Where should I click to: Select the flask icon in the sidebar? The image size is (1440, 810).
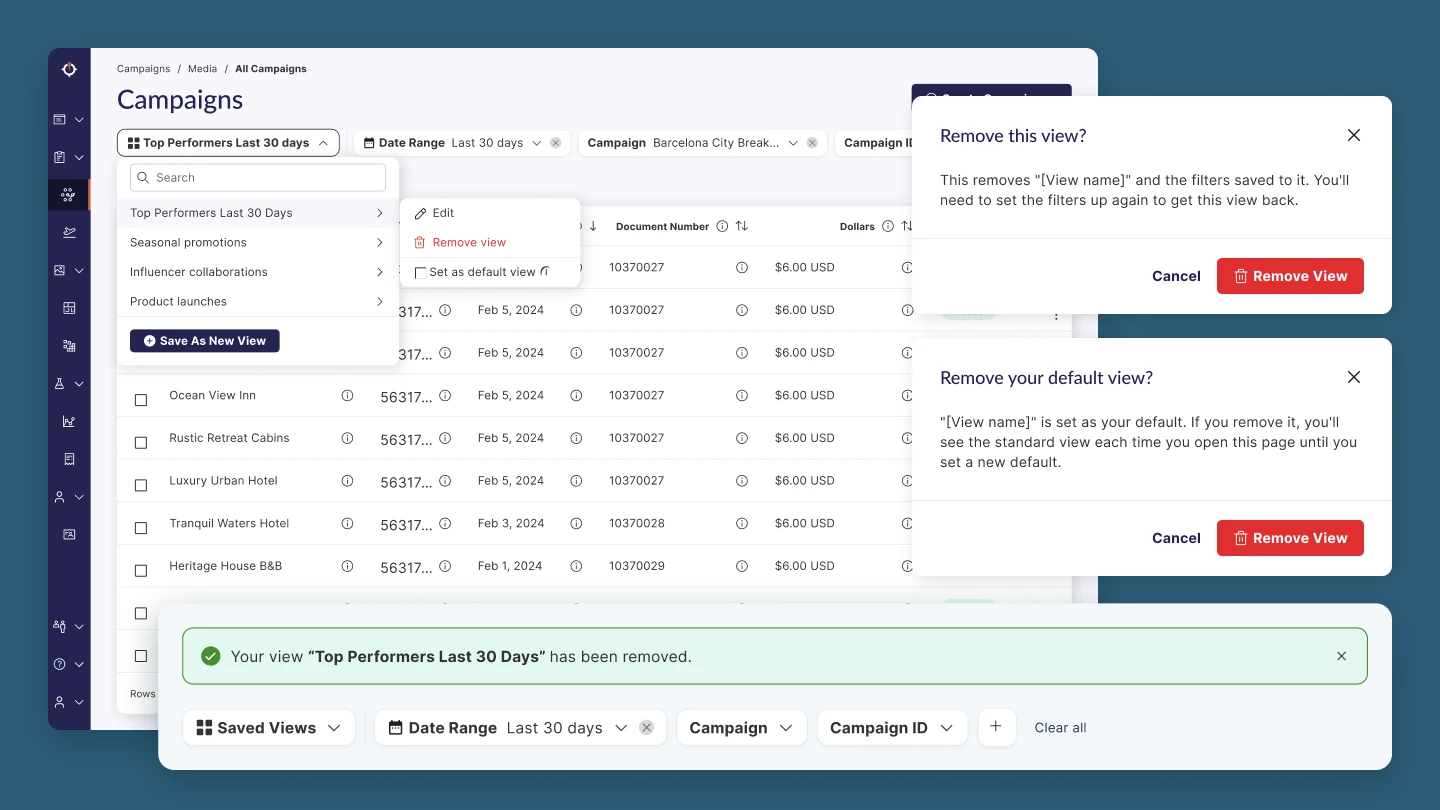coord(60,384)
